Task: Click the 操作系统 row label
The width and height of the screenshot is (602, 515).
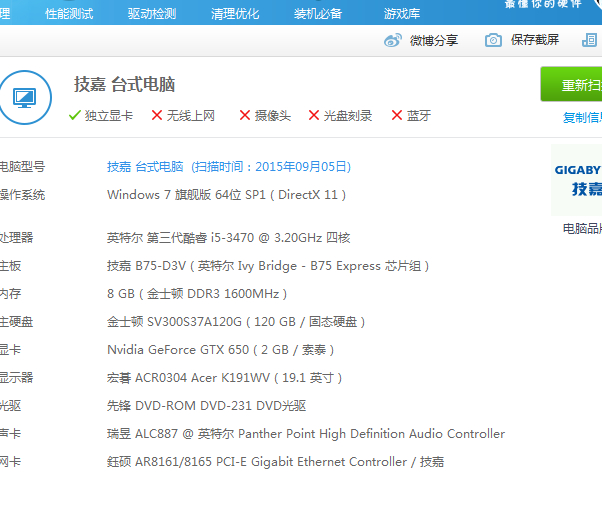Action: (22, 195)
